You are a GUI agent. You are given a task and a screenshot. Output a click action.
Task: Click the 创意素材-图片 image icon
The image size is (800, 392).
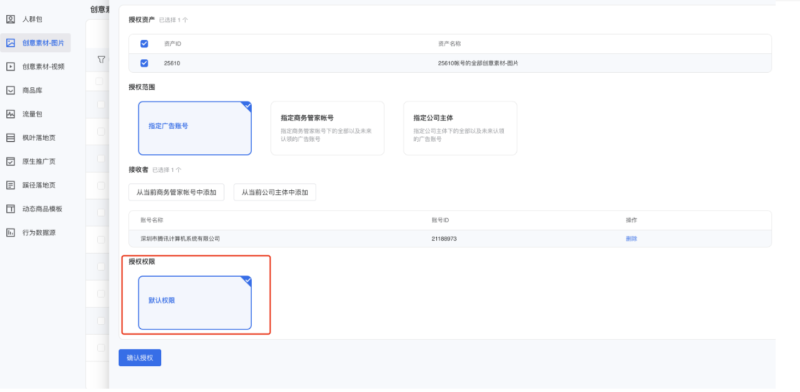click(10, 43)
